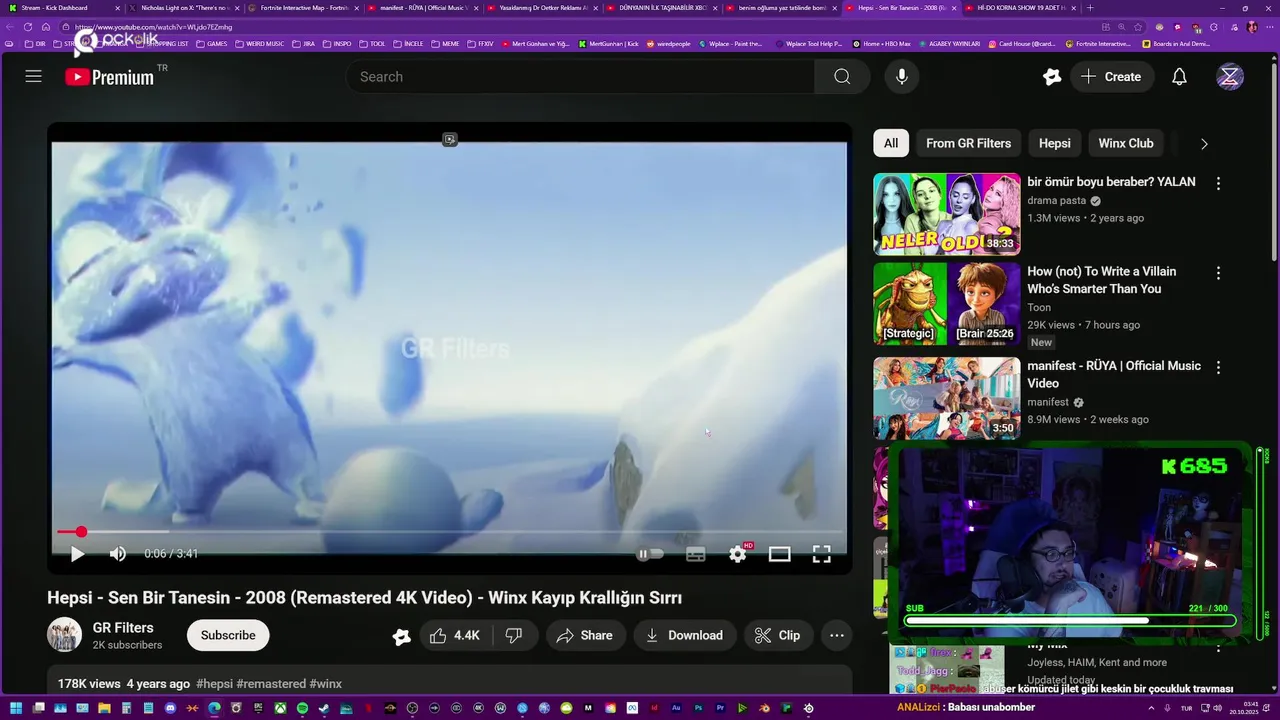The width and height of the screenshot is (1280, 720).
Task: Click the #hepsi hashtag
Action: click(x=214, y=684)
